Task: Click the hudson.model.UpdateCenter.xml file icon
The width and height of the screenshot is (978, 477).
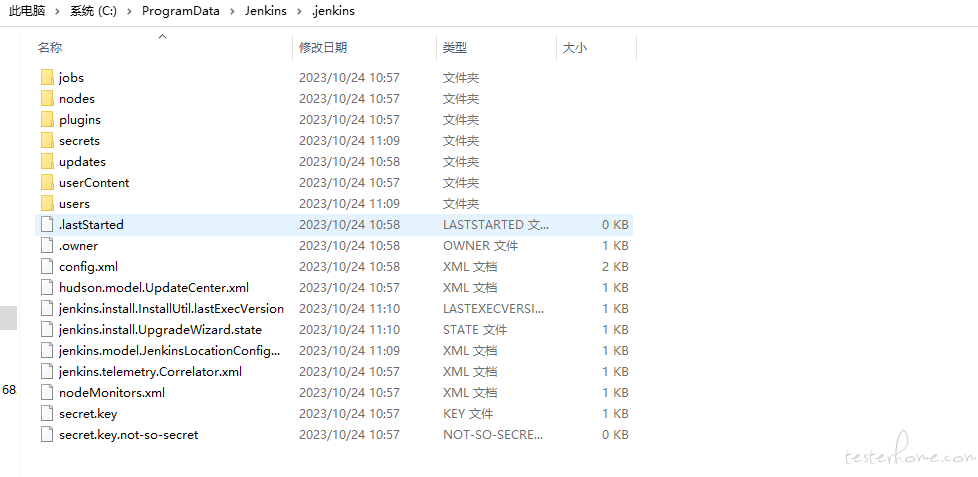Action: (47, 287)
